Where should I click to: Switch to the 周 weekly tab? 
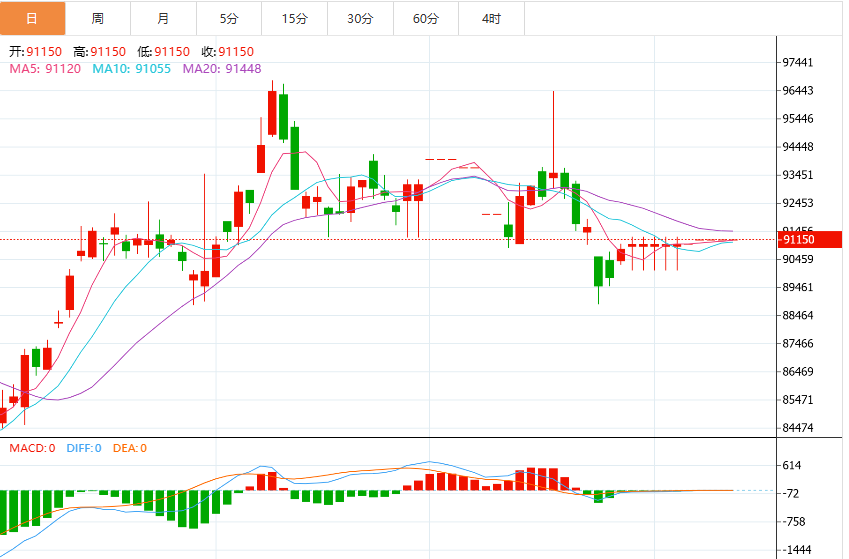[98, 18]
